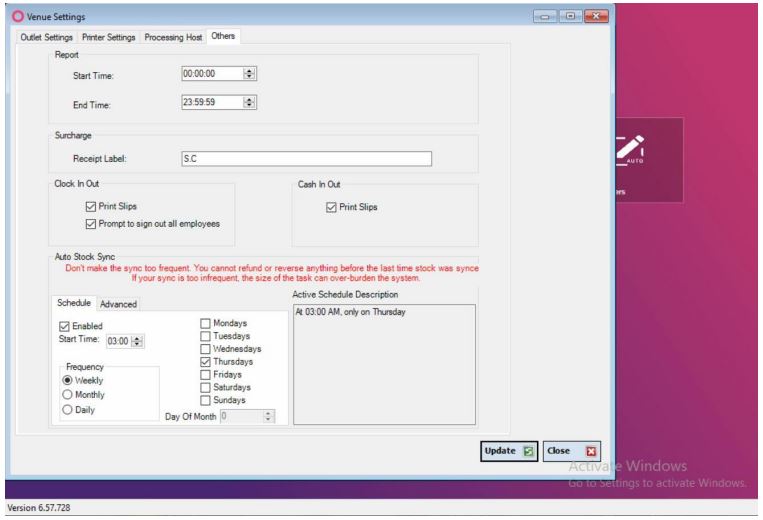The image size is (763, 520).
Task: Click the Venue Settings window logo icon
Action: [x=12, y=17]
